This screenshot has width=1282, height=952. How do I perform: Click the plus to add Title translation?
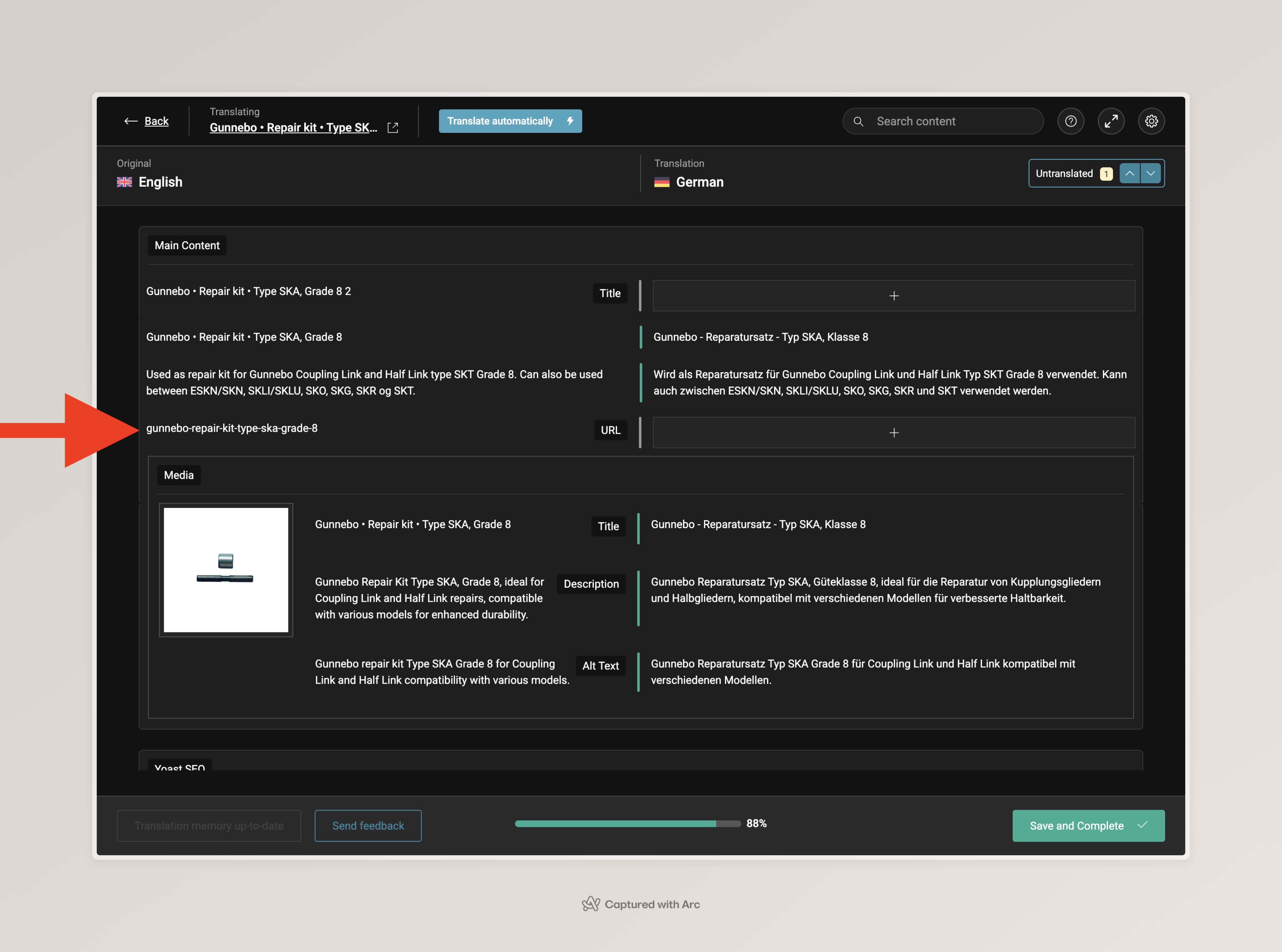pos(894,296)
